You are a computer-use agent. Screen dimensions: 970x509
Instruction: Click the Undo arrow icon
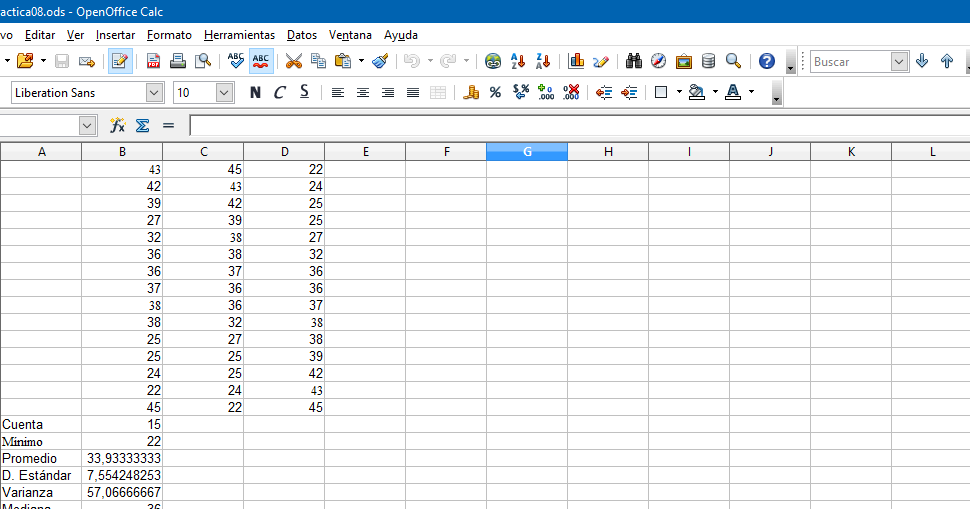click(411, 61)
